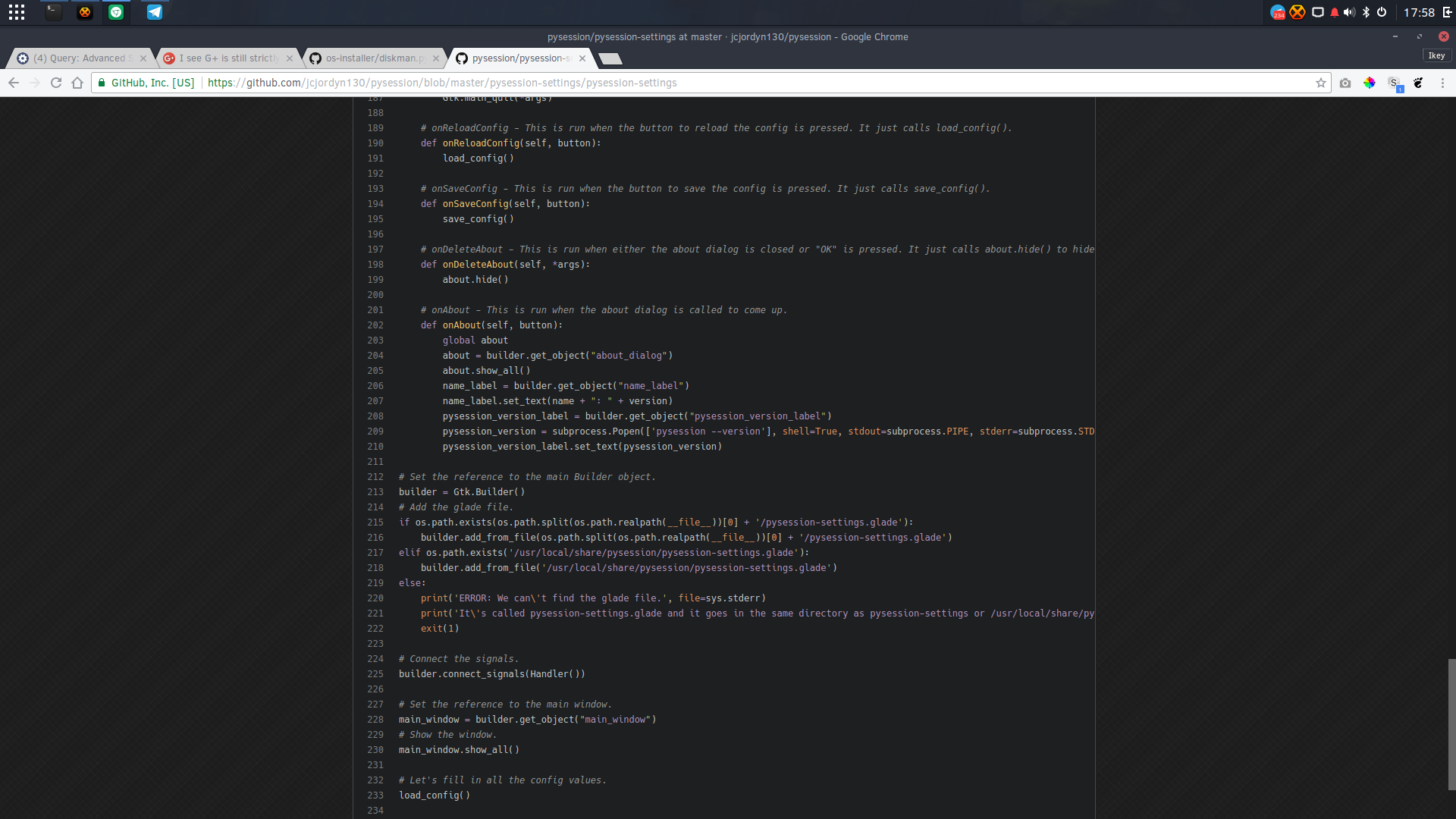Open a new browser tab
Image resolution: width=1456 pixels, height=819 pixels.
[610, 58]
